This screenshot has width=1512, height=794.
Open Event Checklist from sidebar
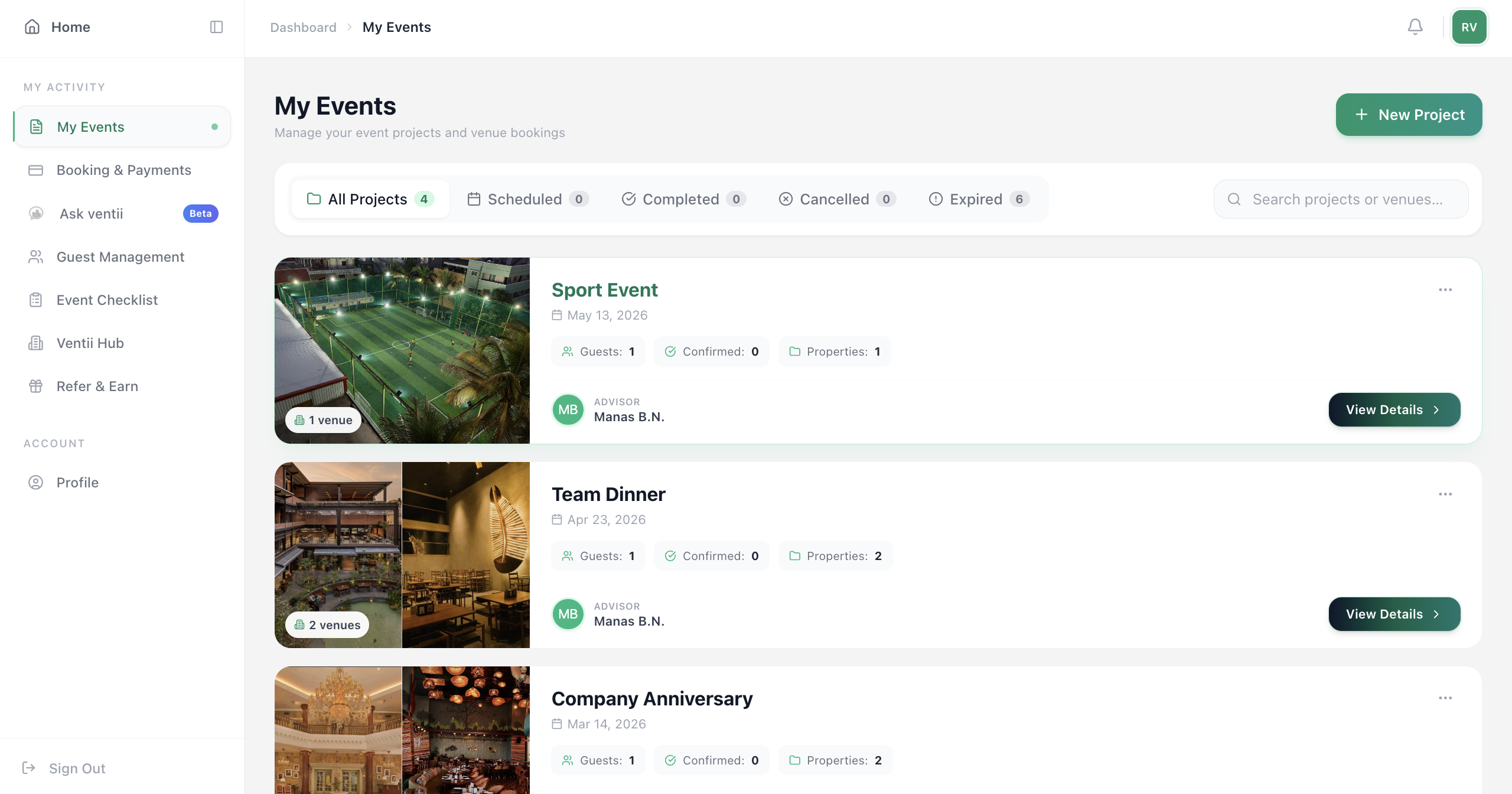tap(122, 300)
